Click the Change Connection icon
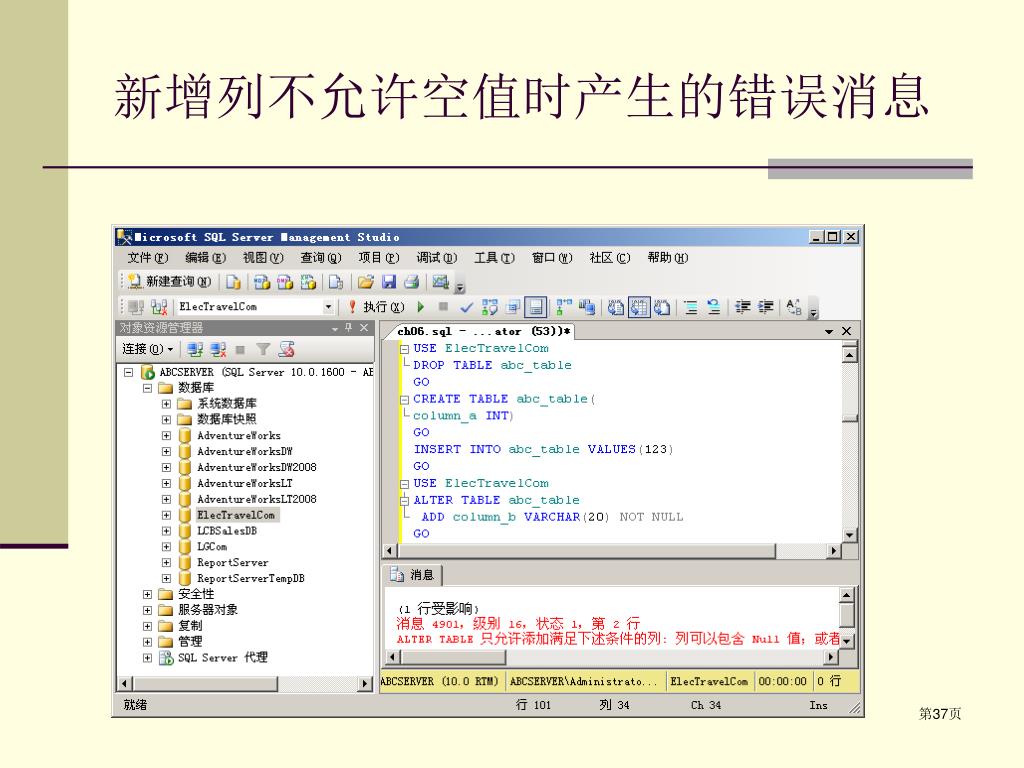The width and height of the screenshot is (1024, 768). pos(159,306)
